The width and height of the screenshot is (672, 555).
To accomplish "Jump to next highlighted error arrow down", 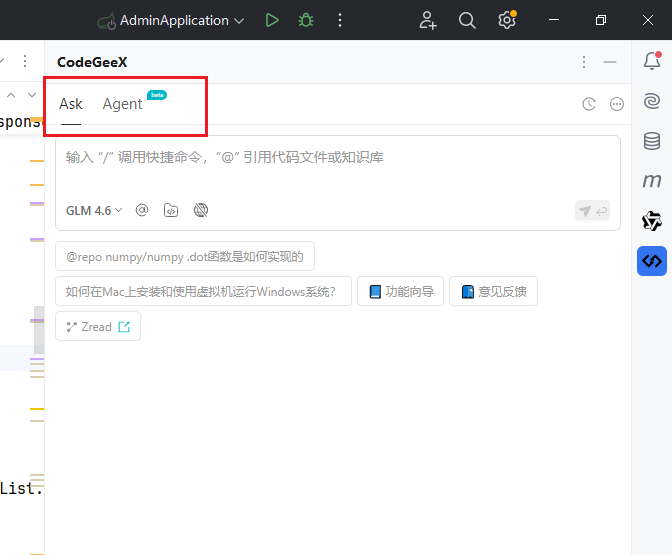I will click(x=32, y=95).
